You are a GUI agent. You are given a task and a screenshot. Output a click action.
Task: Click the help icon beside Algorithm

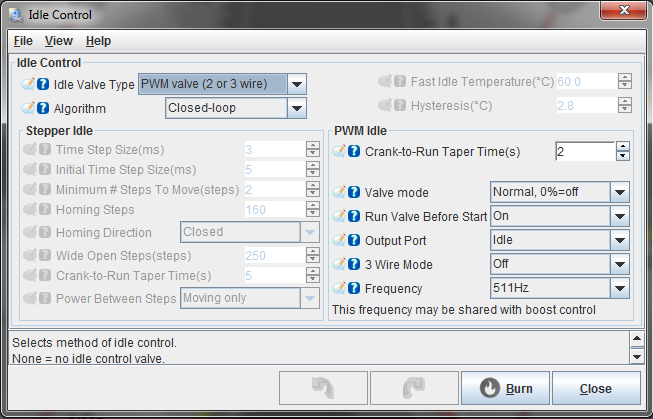43,108
